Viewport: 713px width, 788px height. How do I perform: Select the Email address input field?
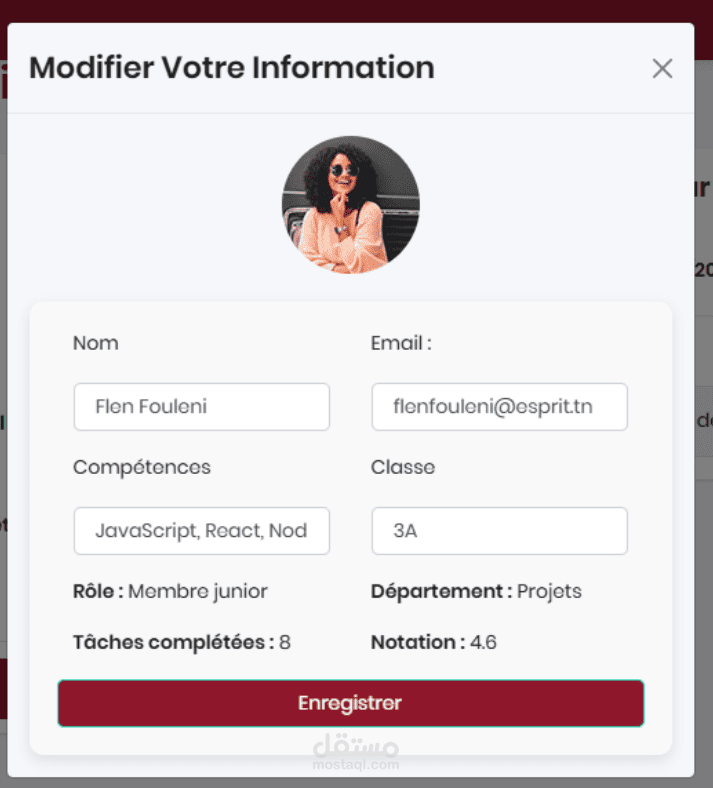(x=499, y=407)
